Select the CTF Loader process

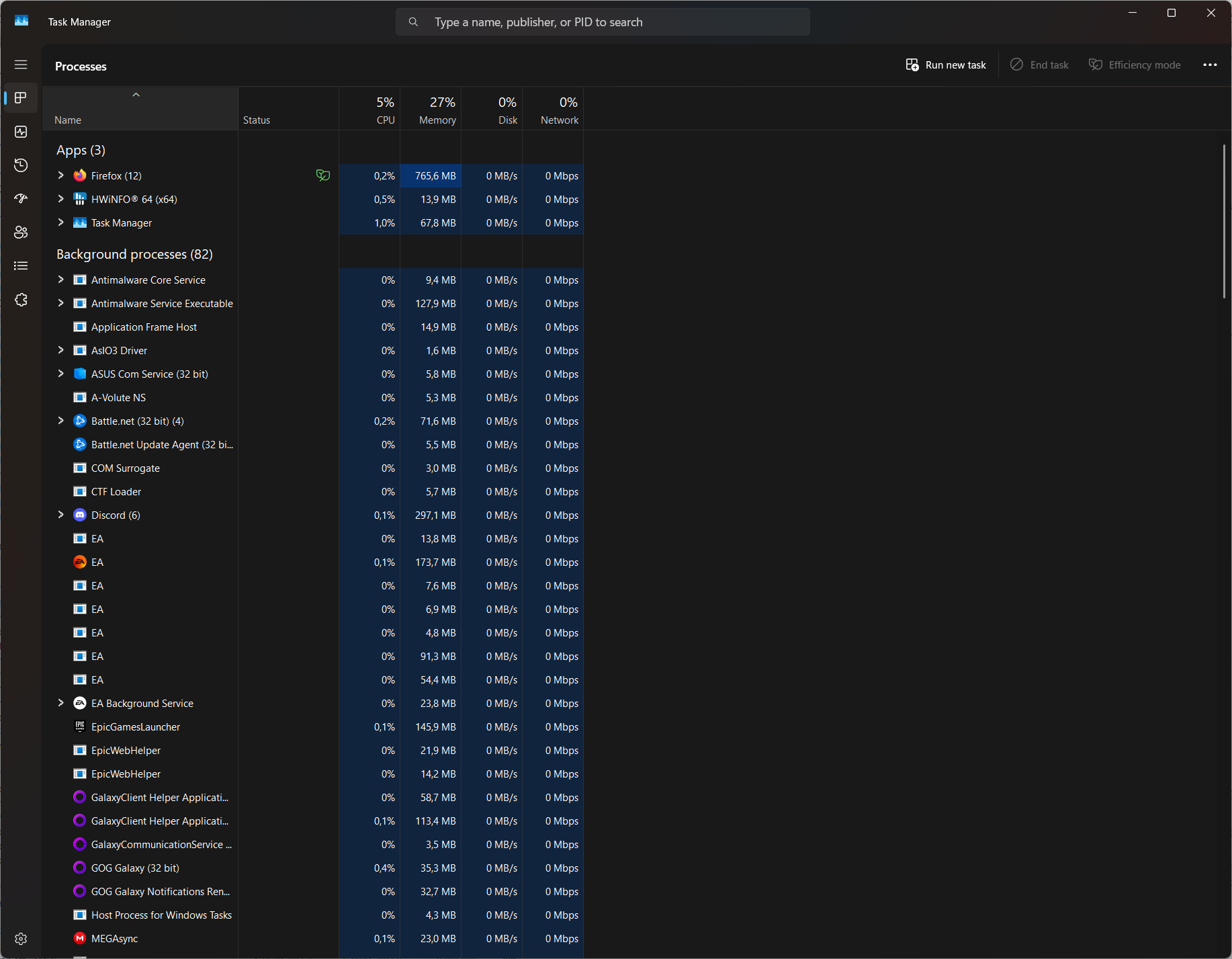coord(313,491)
